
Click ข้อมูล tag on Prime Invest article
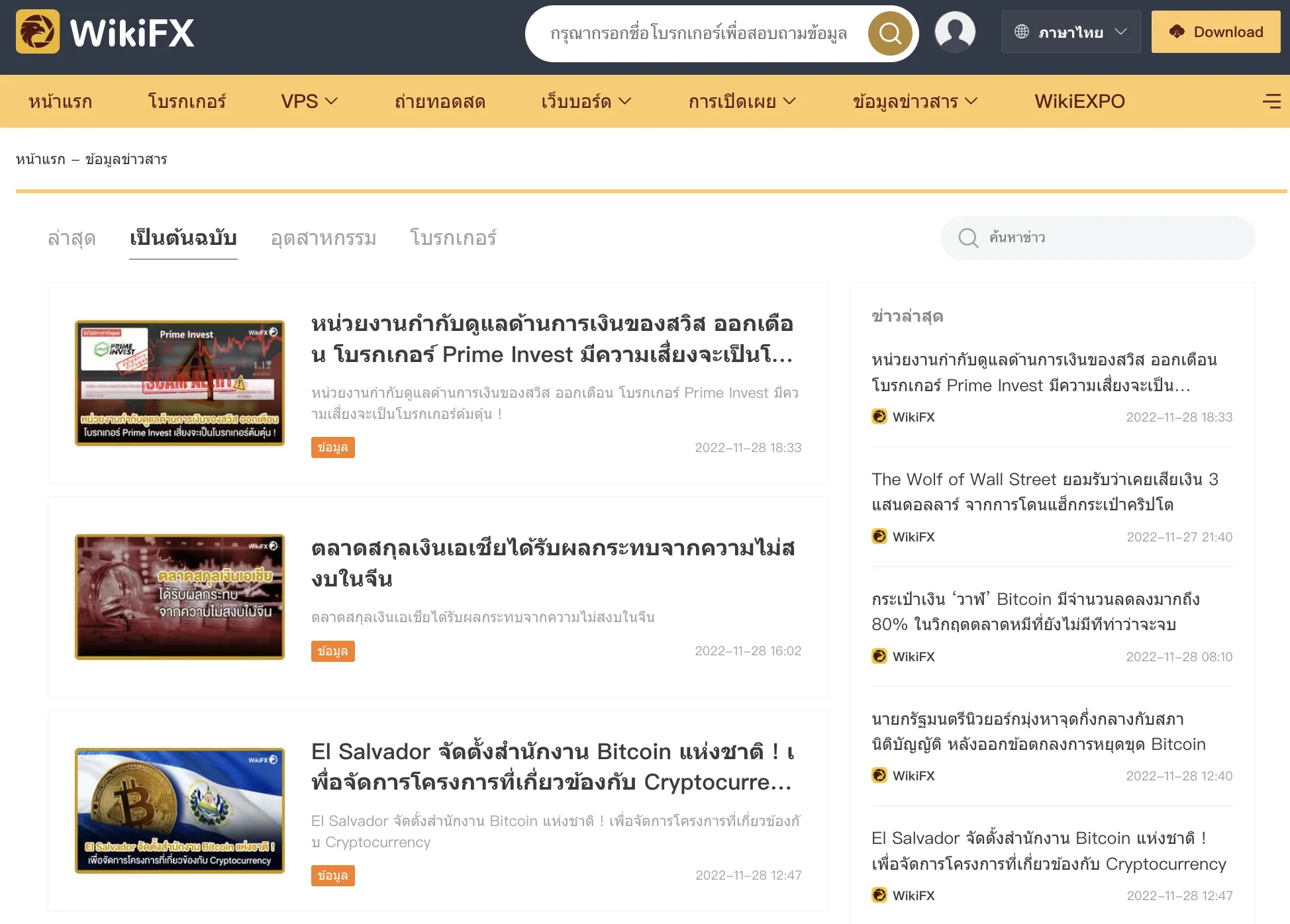click(x=333, y=447)
